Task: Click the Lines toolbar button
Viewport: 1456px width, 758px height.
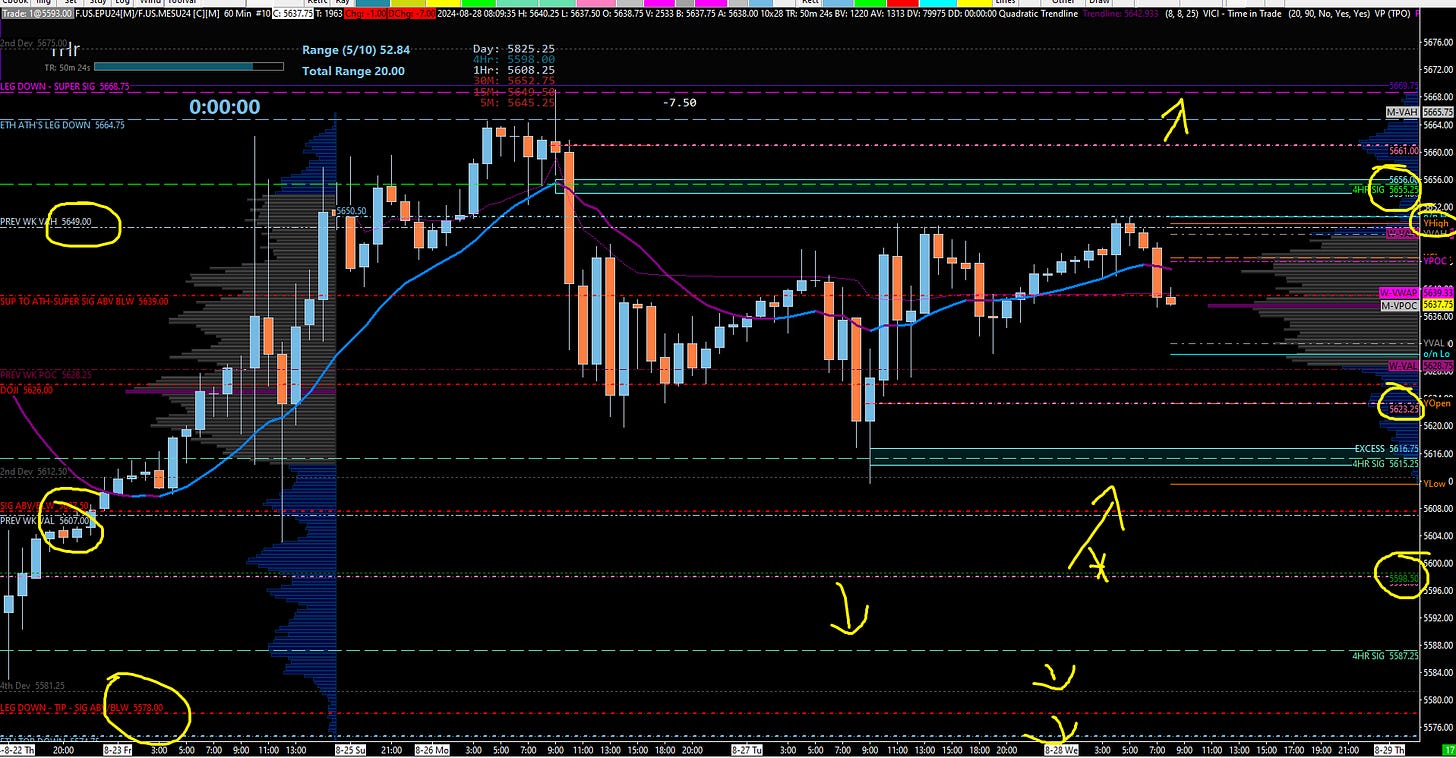Action: click(x=1005, y=4)
